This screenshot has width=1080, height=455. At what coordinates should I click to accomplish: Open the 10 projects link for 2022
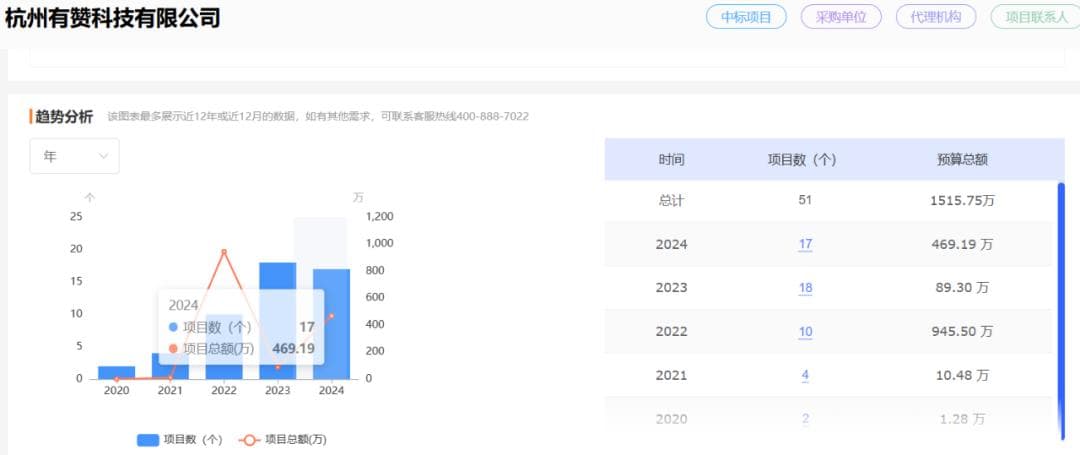click(805, 332)
